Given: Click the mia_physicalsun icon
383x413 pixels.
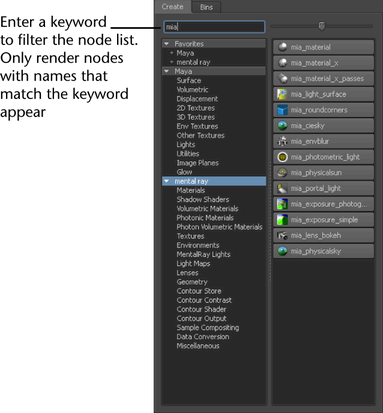Looking at the screenshot, I should coord(282,173).
